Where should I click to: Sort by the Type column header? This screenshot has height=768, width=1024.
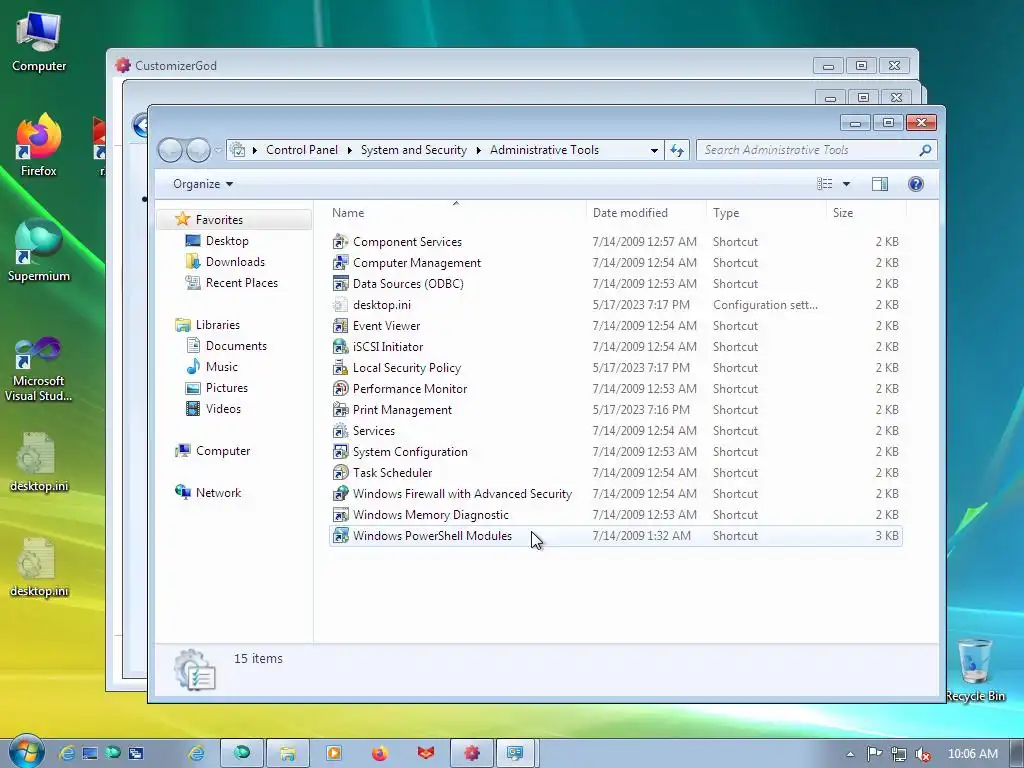[766, 213]
